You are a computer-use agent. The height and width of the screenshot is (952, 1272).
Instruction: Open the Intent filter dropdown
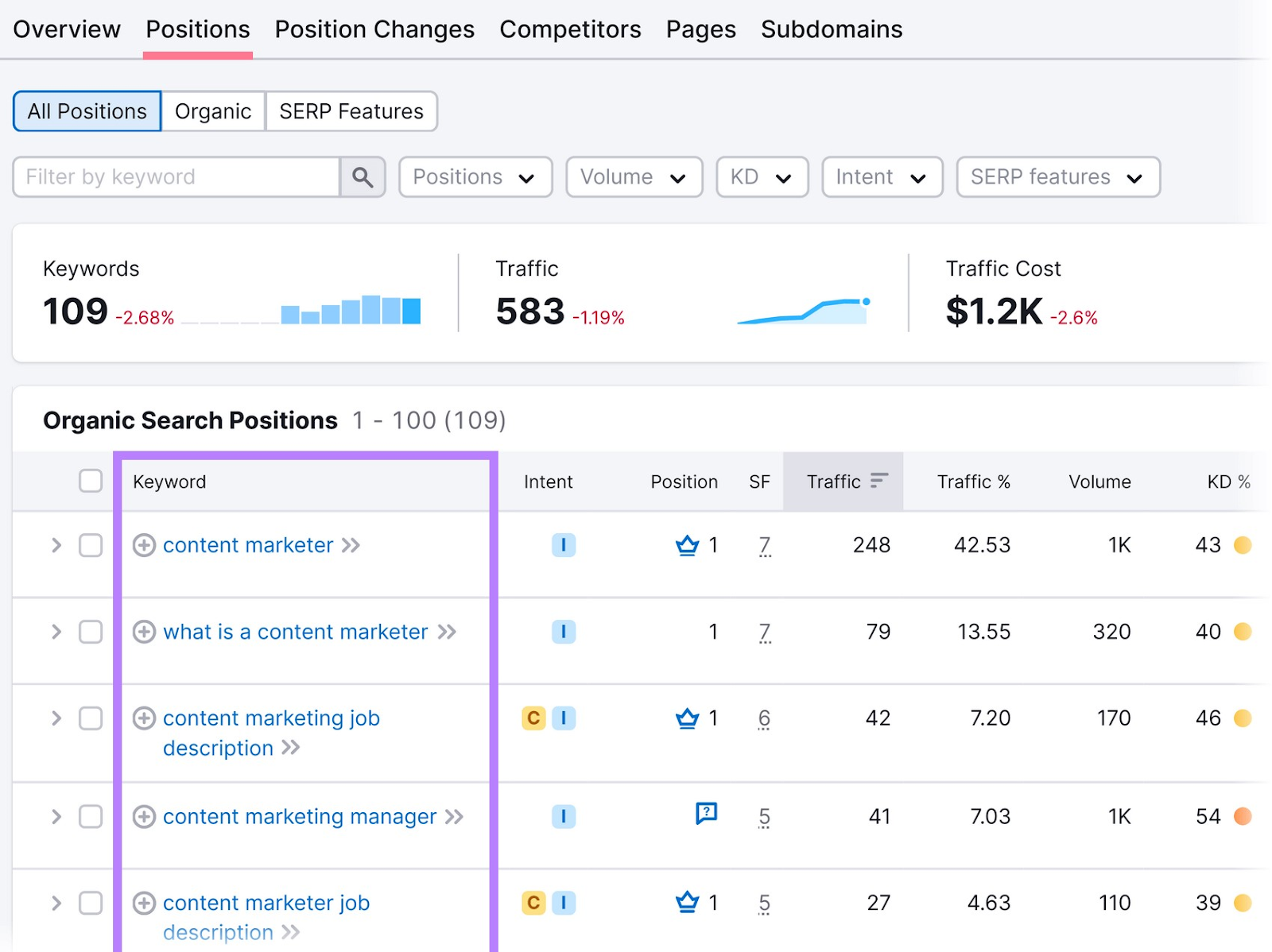(x=881, y=176)
